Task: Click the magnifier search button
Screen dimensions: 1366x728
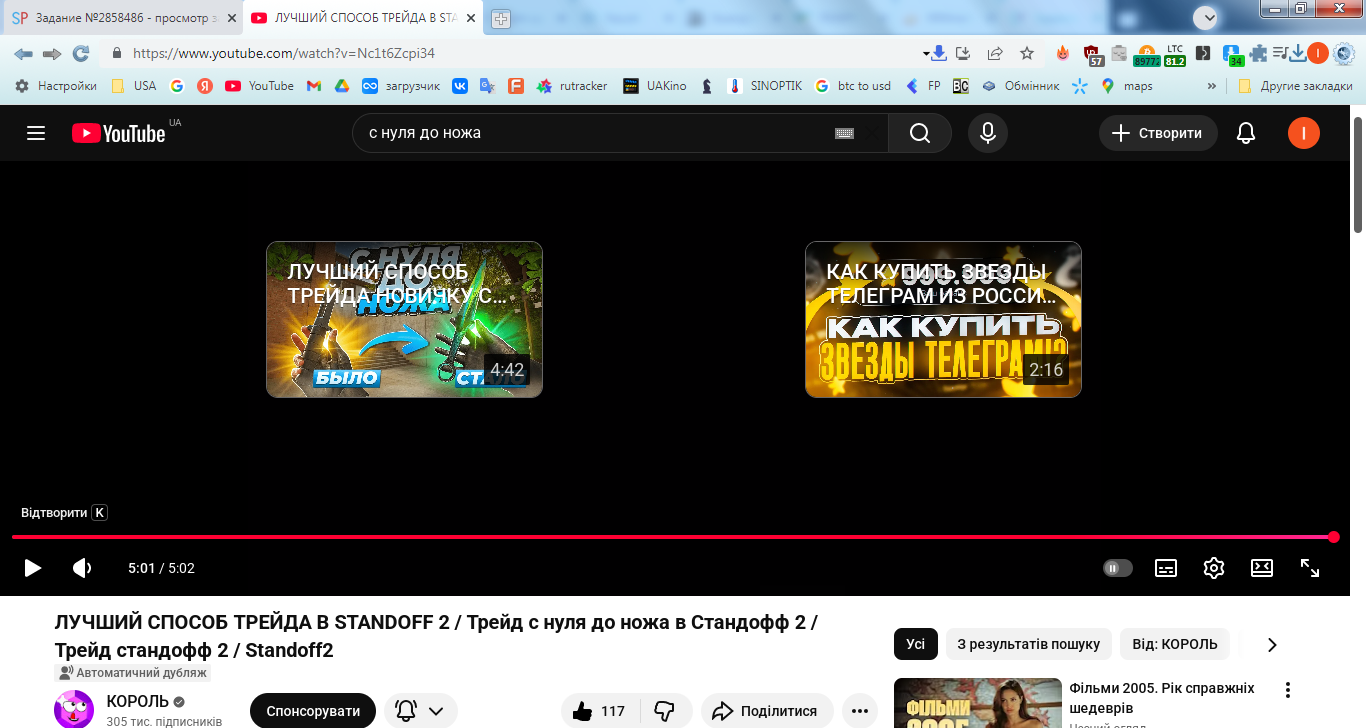Action: point(920,133)
